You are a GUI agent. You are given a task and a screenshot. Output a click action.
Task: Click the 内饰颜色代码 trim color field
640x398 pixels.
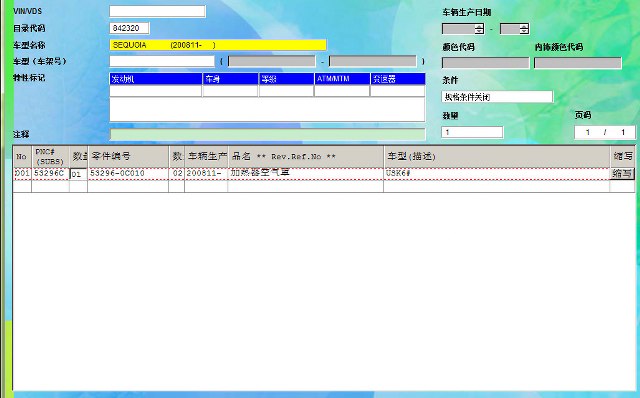pyautogui.click(x=578, y=63)
